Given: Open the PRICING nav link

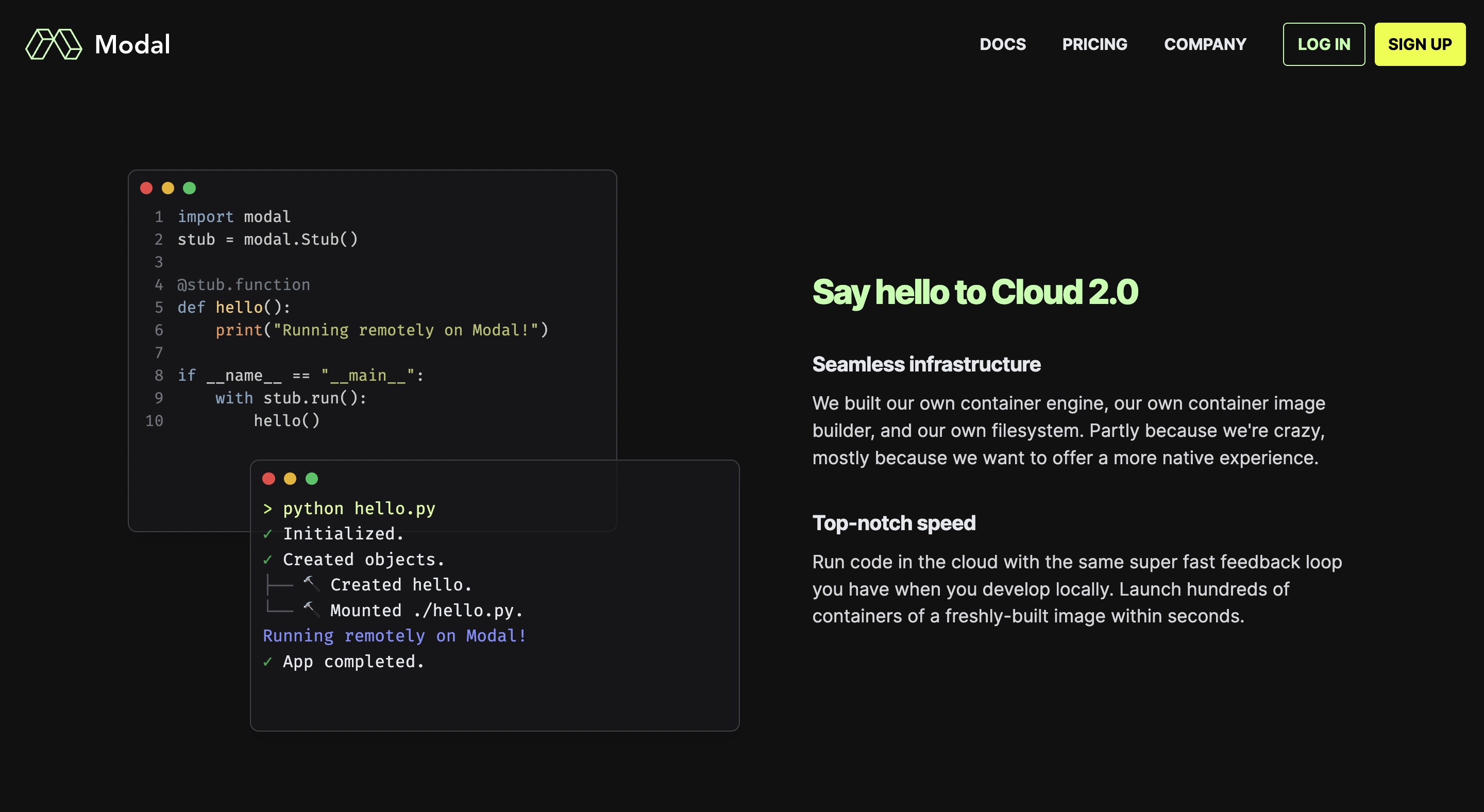Looking at the screenshot, I should [1094, 44].
